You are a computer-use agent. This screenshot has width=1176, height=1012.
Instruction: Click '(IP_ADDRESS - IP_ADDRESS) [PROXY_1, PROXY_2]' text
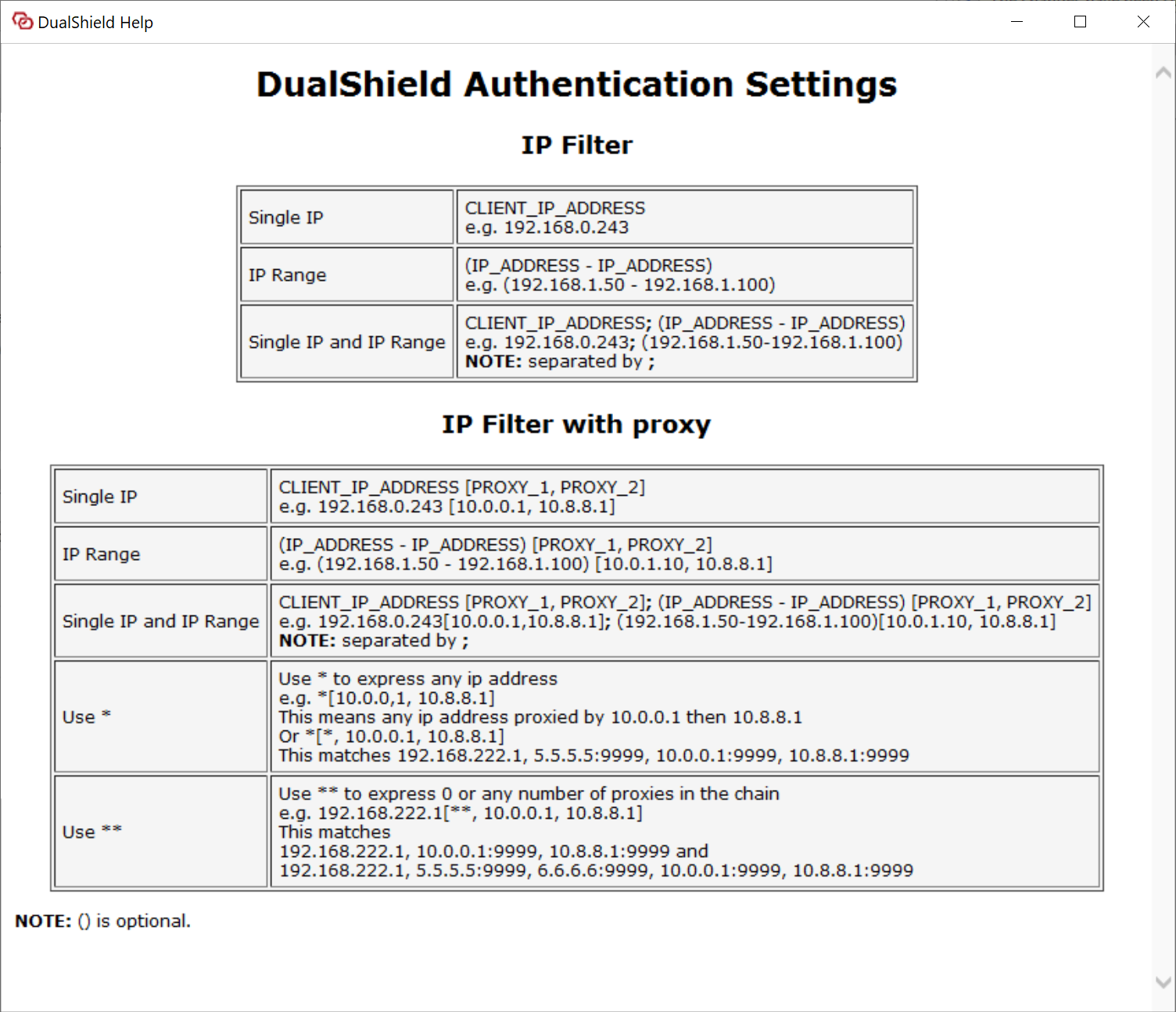[496, 545]
